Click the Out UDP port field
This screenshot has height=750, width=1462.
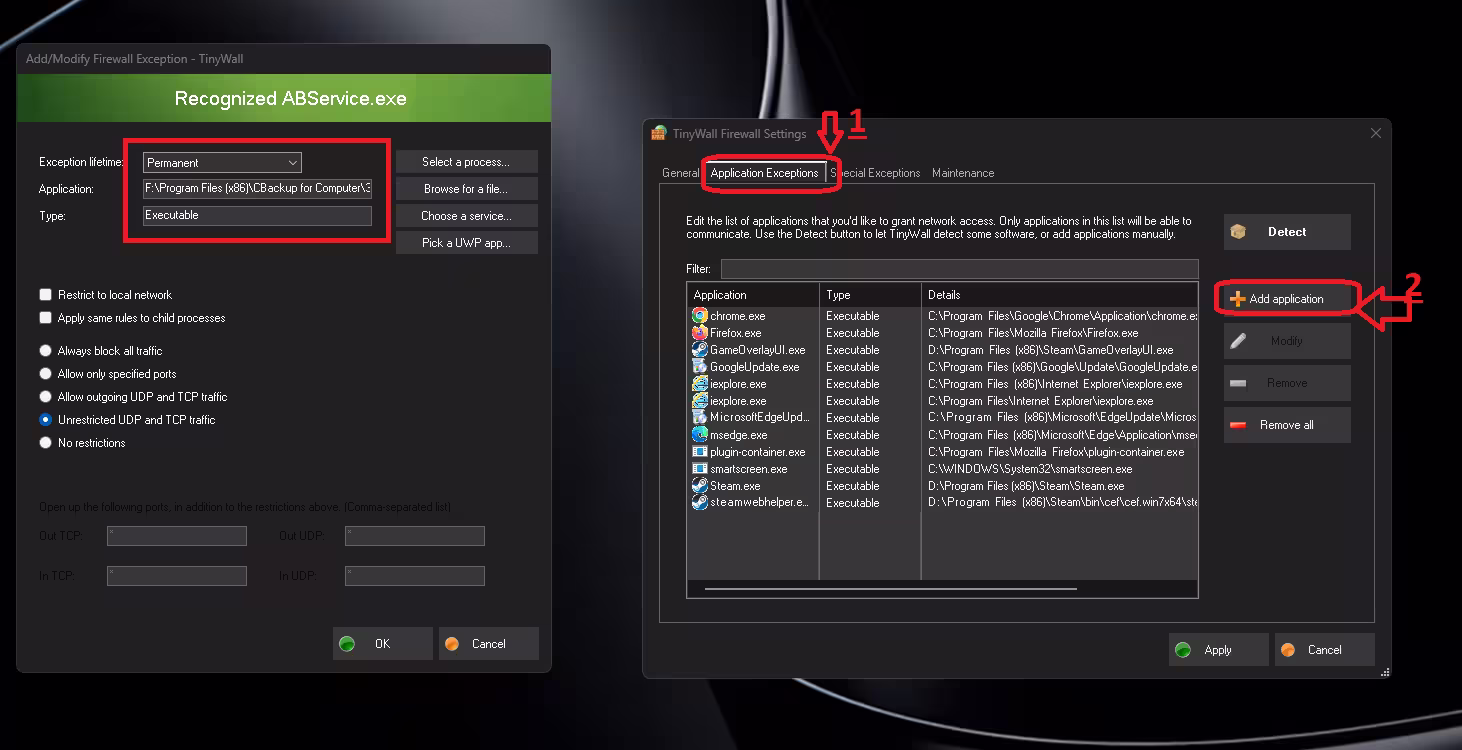click(x=415, y=536)
